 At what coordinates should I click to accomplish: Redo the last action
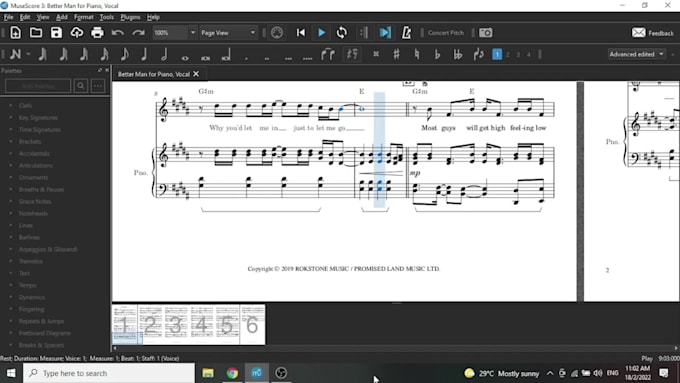[138, 33]
